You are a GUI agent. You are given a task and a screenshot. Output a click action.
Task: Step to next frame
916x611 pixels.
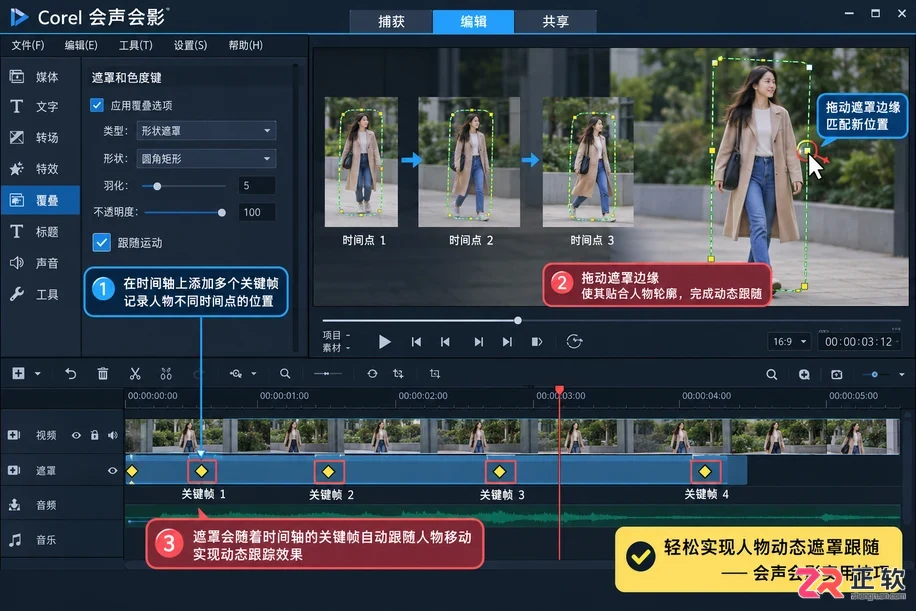click(478, 342)
